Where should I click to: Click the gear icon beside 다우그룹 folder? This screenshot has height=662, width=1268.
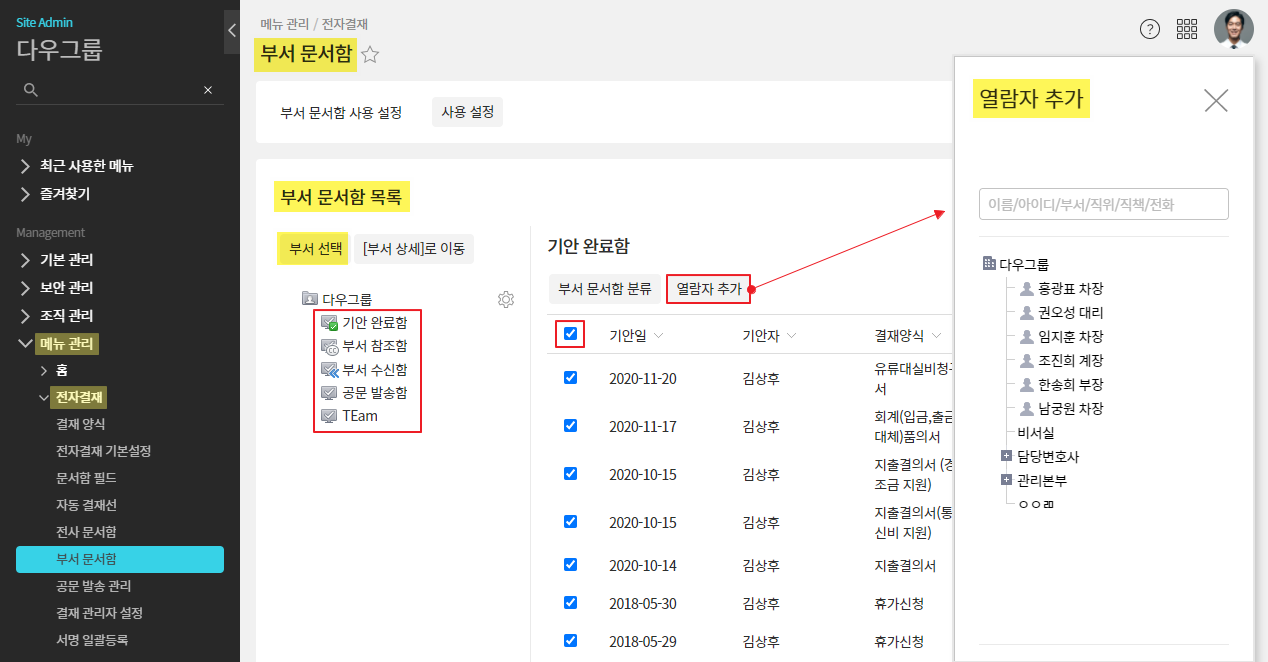(x=506, y=299)
